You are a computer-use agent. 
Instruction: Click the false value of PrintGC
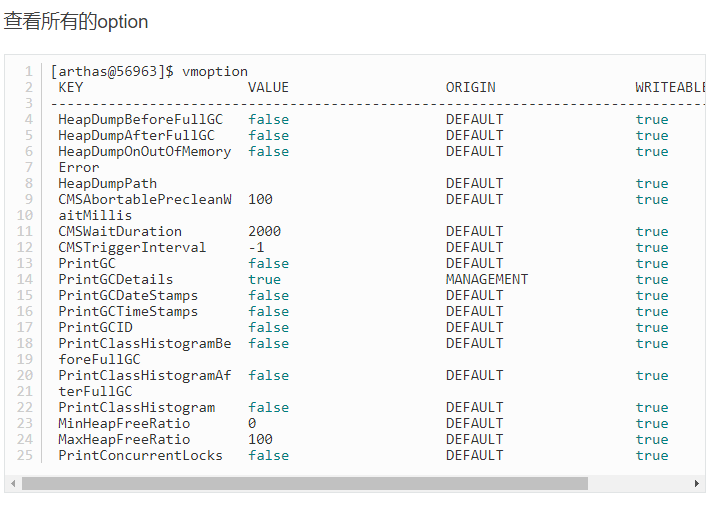coord(268,263)
